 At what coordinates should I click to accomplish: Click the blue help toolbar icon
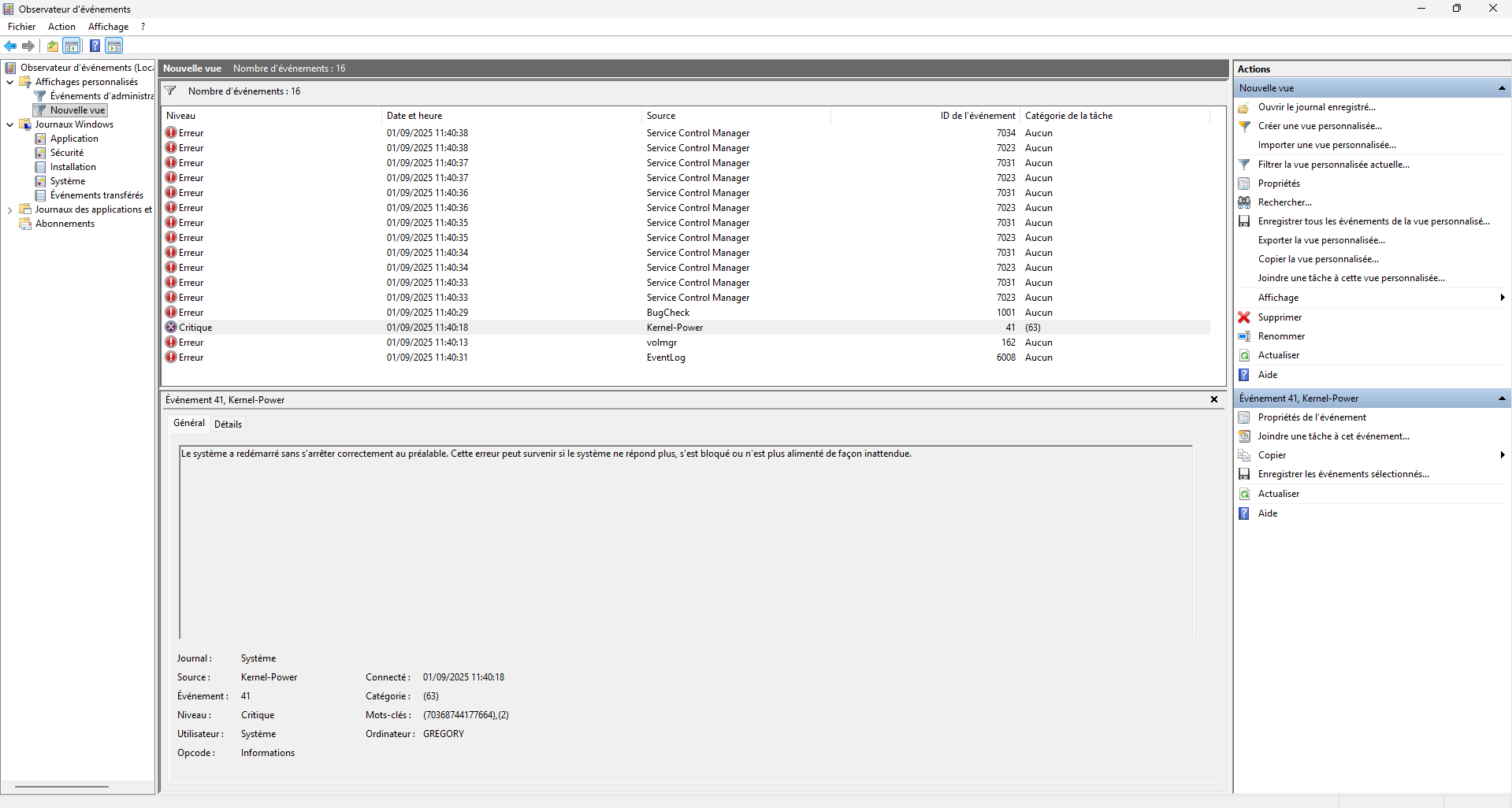coord(95,46)
